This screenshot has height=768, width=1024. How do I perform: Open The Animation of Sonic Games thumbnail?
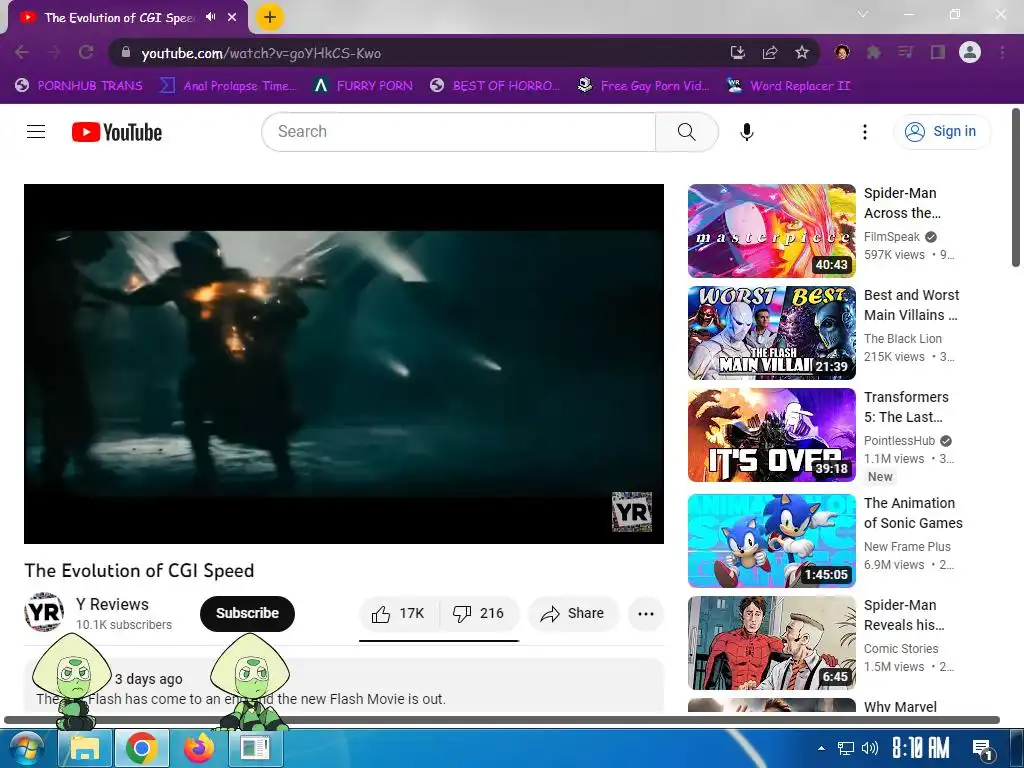coord(771,541)
